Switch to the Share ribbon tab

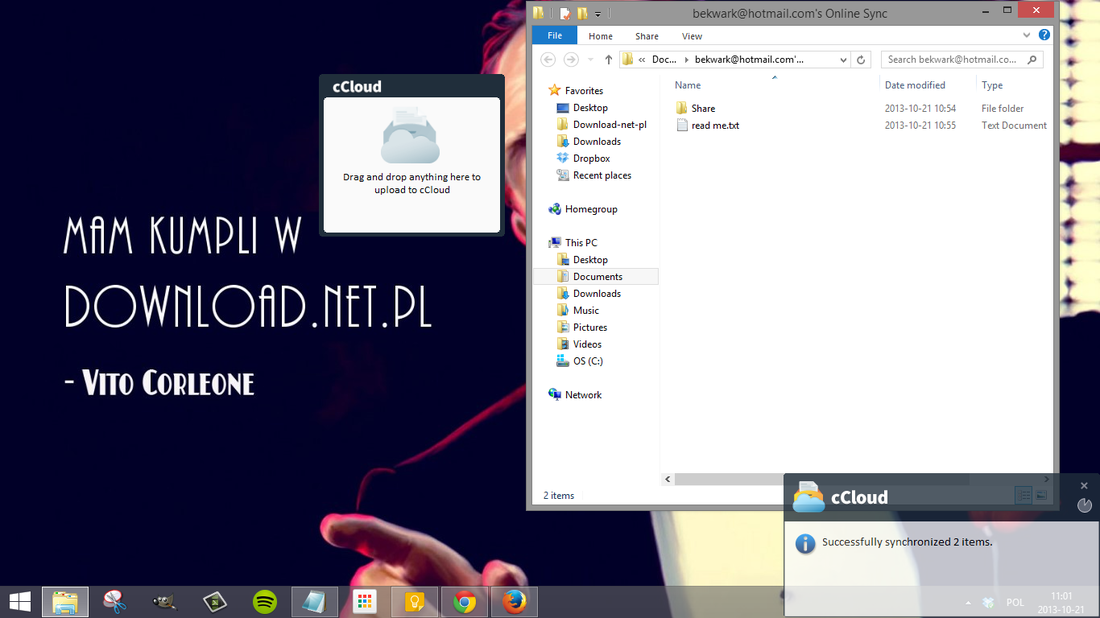[647, 36]
